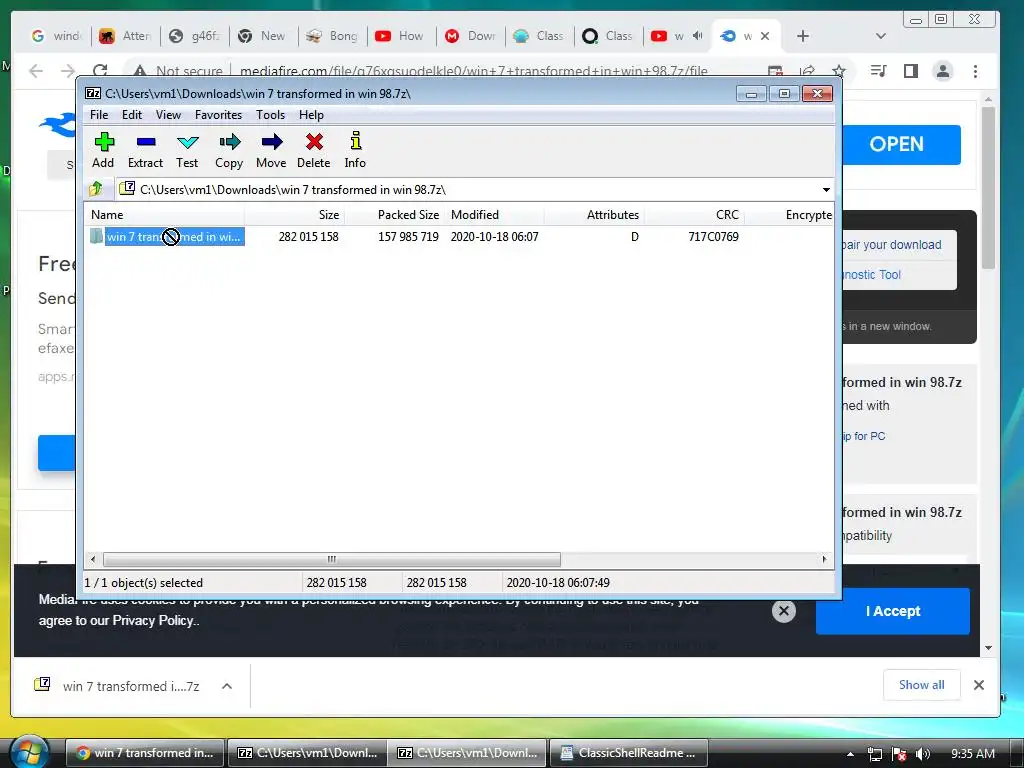Click the Chrome back arrow
The height and width of the screenshot is (768, 1024).
coord(37,71)
